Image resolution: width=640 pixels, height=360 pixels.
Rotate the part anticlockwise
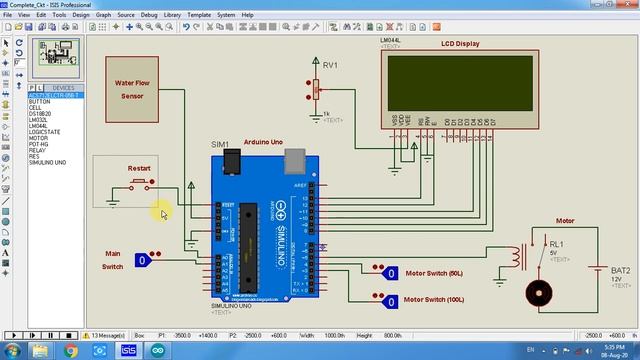point(19,53)
